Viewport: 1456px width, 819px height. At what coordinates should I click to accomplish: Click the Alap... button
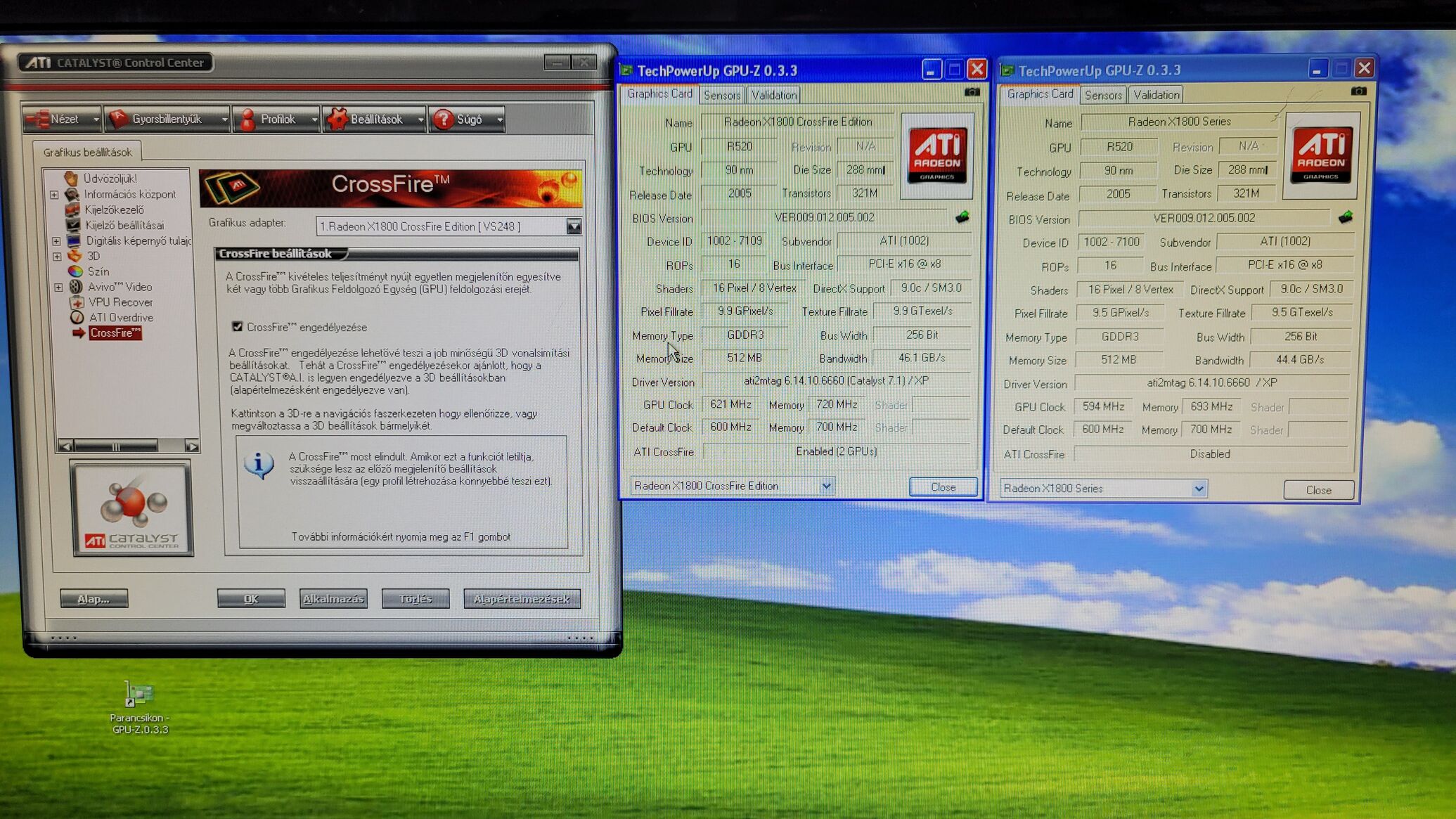click(x=94, y=599)
